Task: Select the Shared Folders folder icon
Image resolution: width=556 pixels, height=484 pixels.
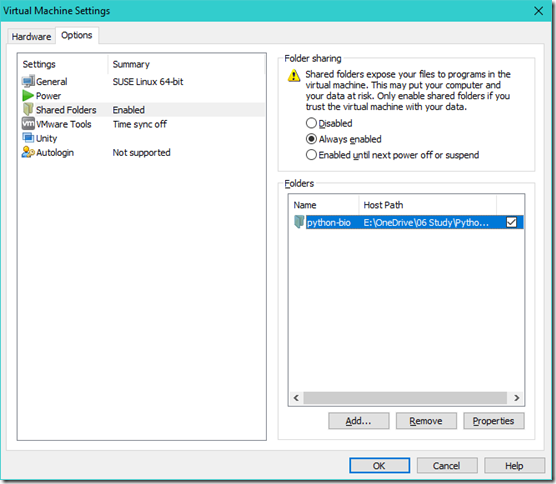Action: [28, 110]
